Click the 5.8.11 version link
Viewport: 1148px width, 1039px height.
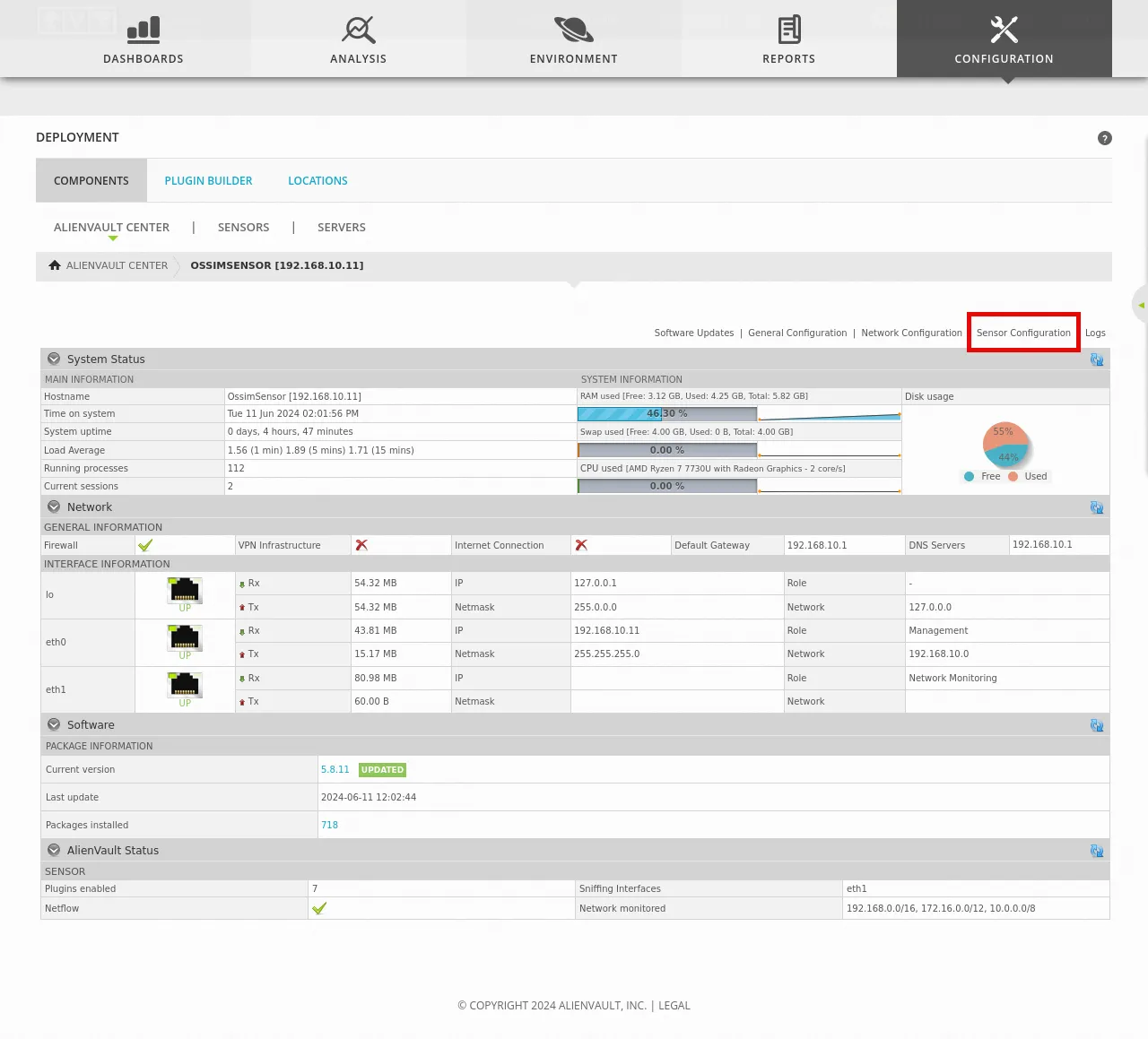tap(335, 770)
